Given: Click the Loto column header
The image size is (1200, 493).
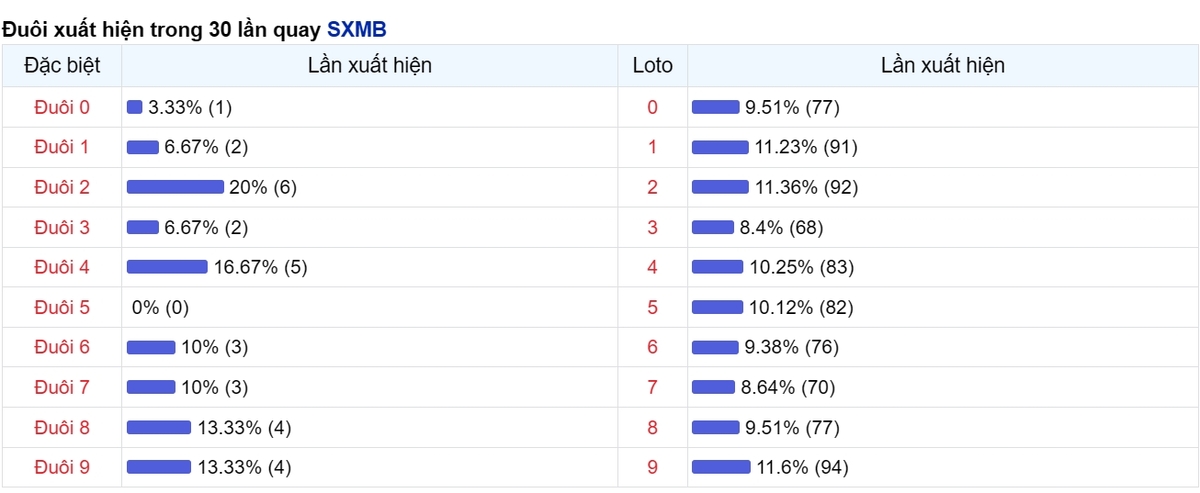Looking at the screenshot, I should [x=653, y=66].
